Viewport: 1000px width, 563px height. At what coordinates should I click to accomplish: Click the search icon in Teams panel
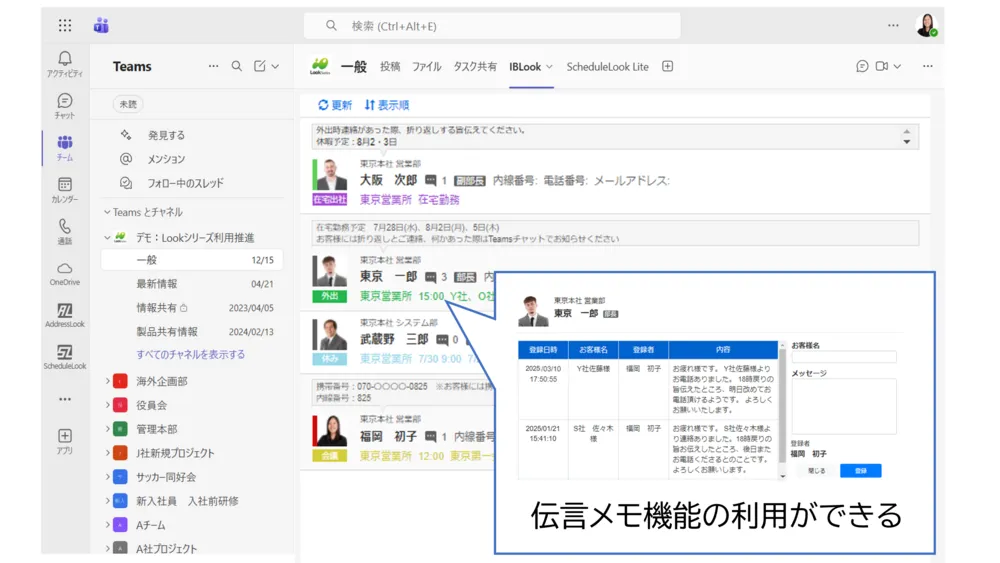tap(237, 66)
